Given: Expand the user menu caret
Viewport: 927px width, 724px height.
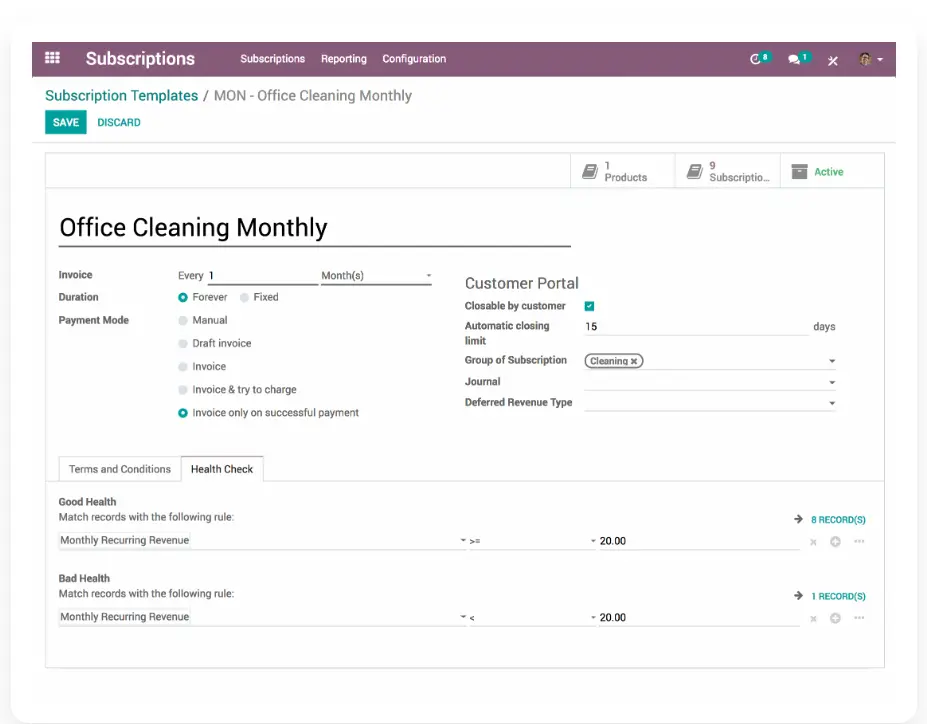Looking at the screenshot, I should (x=880, y=60).
